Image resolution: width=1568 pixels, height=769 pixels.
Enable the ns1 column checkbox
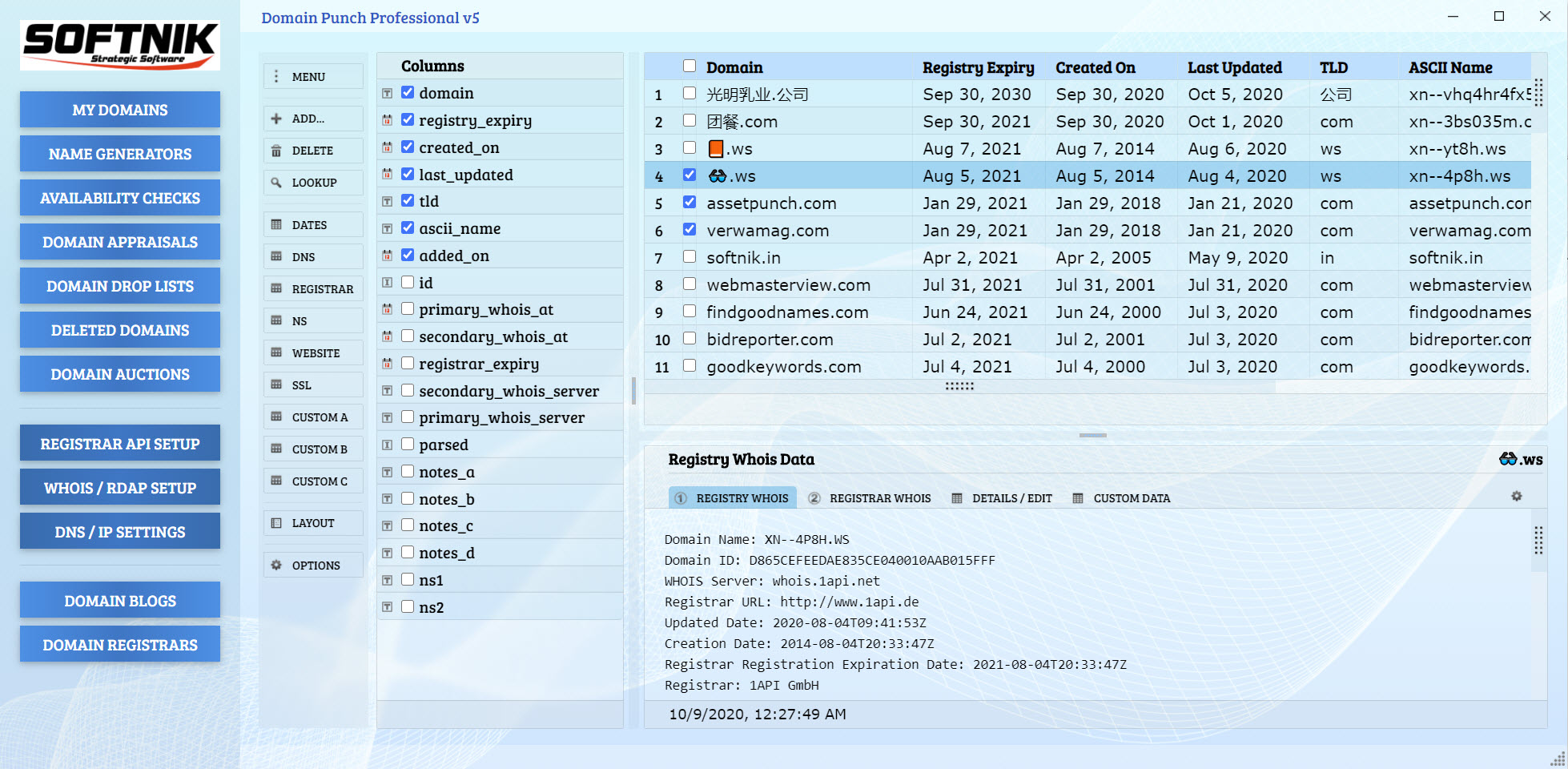click(408, 579)
